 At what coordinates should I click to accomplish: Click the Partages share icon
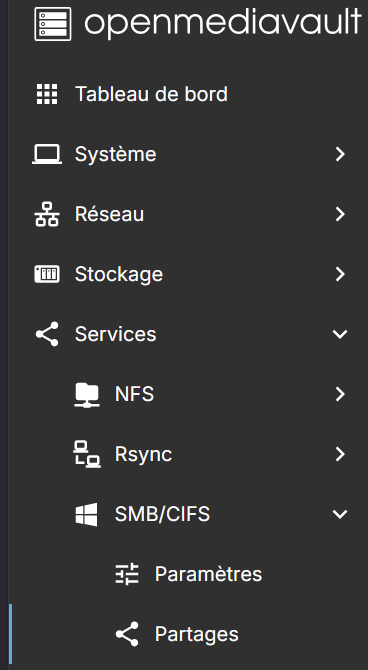tap(127, 634)
